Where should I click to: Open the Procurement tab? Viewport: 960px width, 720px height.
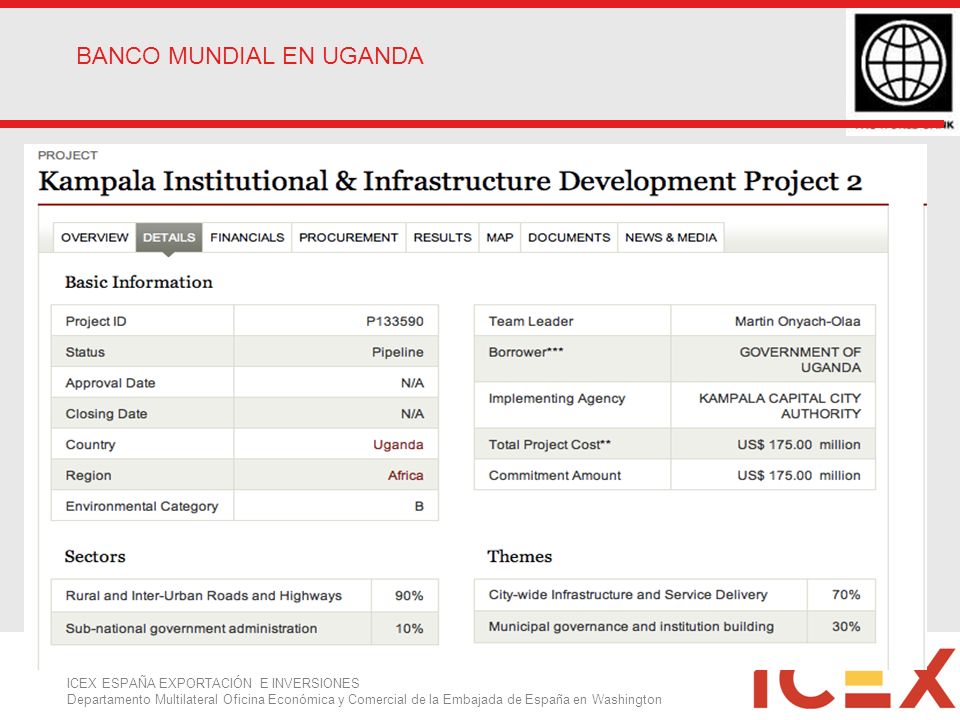[348, 238]
